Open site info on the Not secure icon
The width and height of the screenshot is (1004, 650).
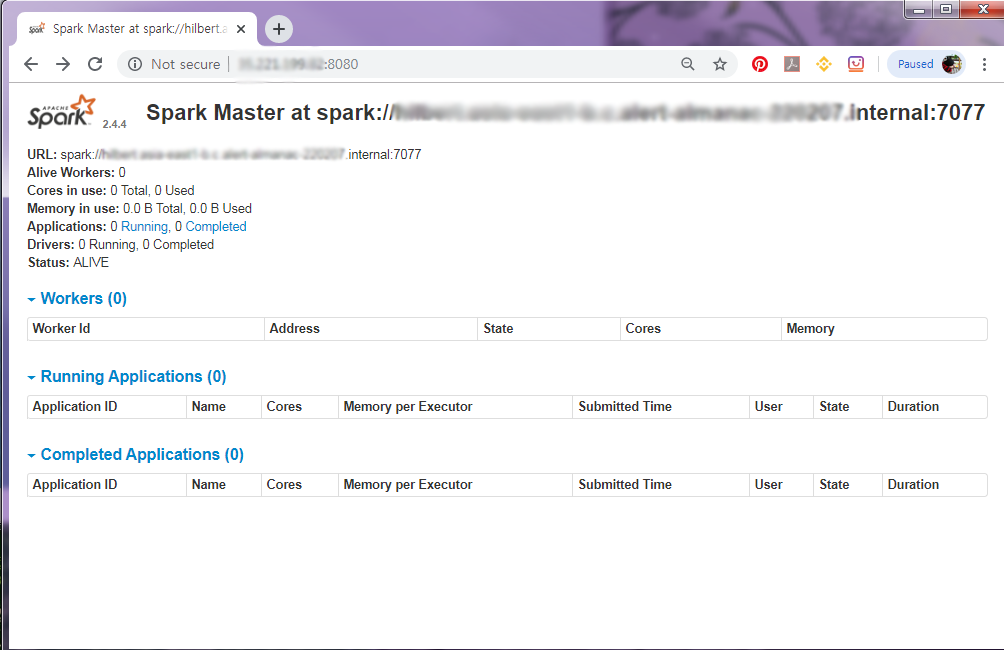(x=134, y=64)
